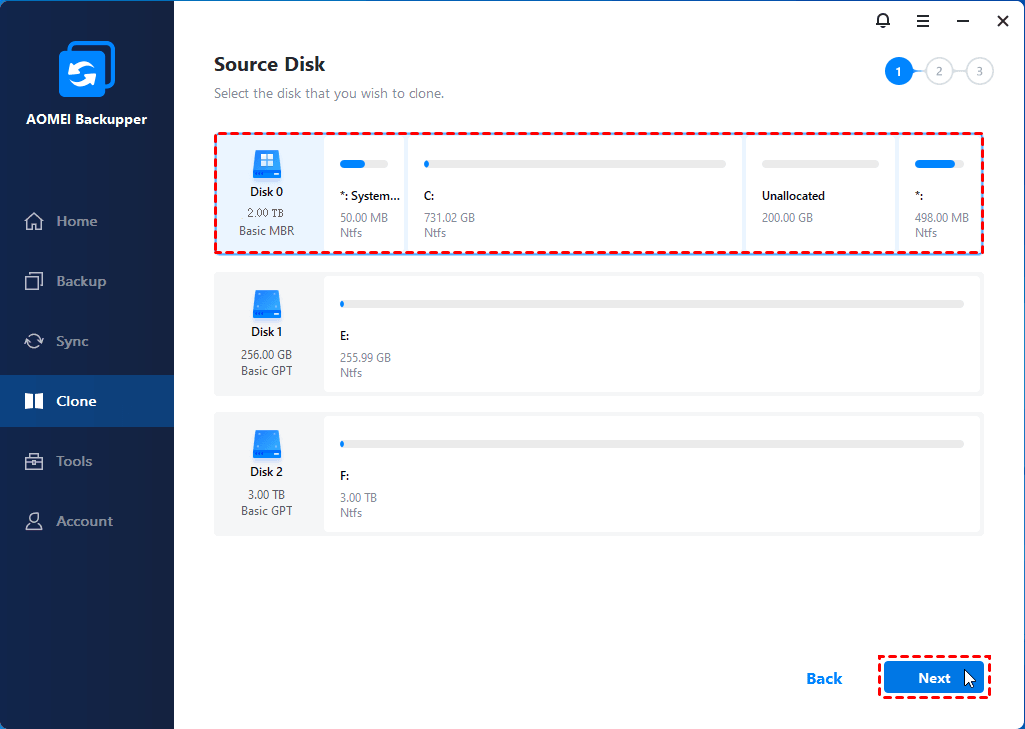Click the AOMEI Backupper logo icon
1025x729 pixels.
(87, 69)
